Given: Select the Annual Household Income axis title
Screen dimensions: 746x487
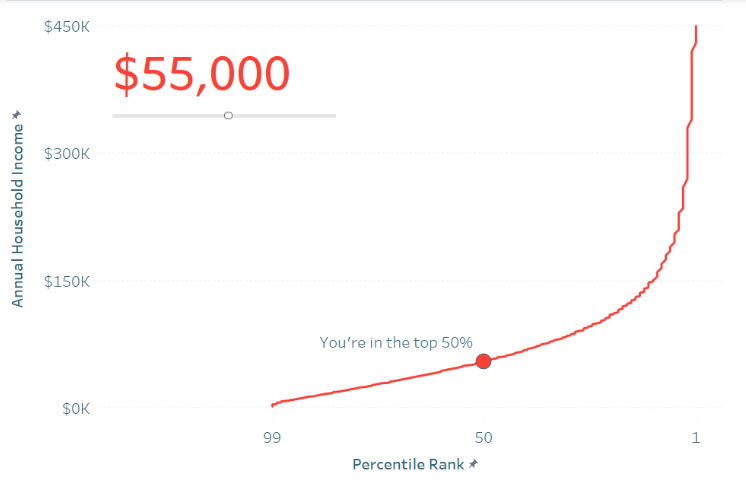Looking at the screenshot, I should coord(17,215).
